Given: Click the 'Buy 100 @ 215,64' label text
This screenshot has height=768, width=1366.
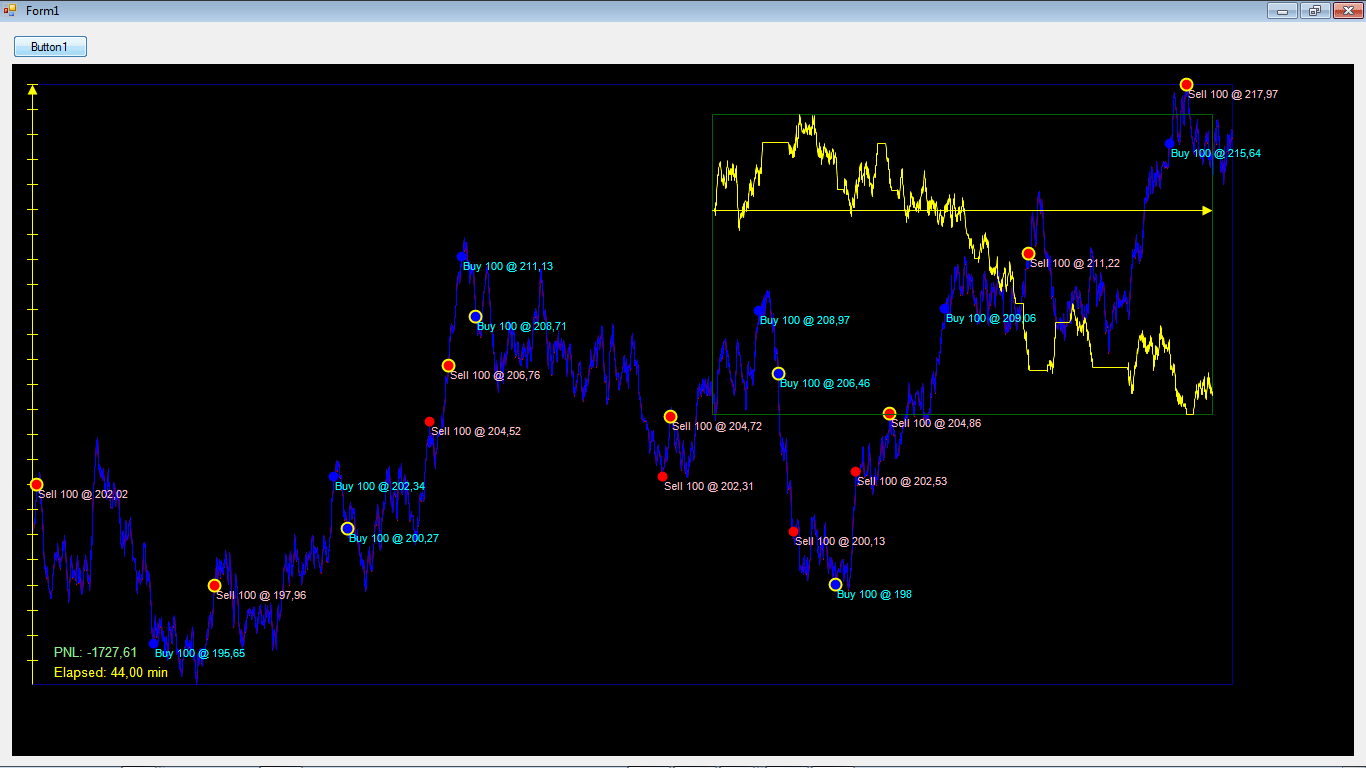Looking at the screenshot, I should pyautogui.click(x=1216, y=154).
